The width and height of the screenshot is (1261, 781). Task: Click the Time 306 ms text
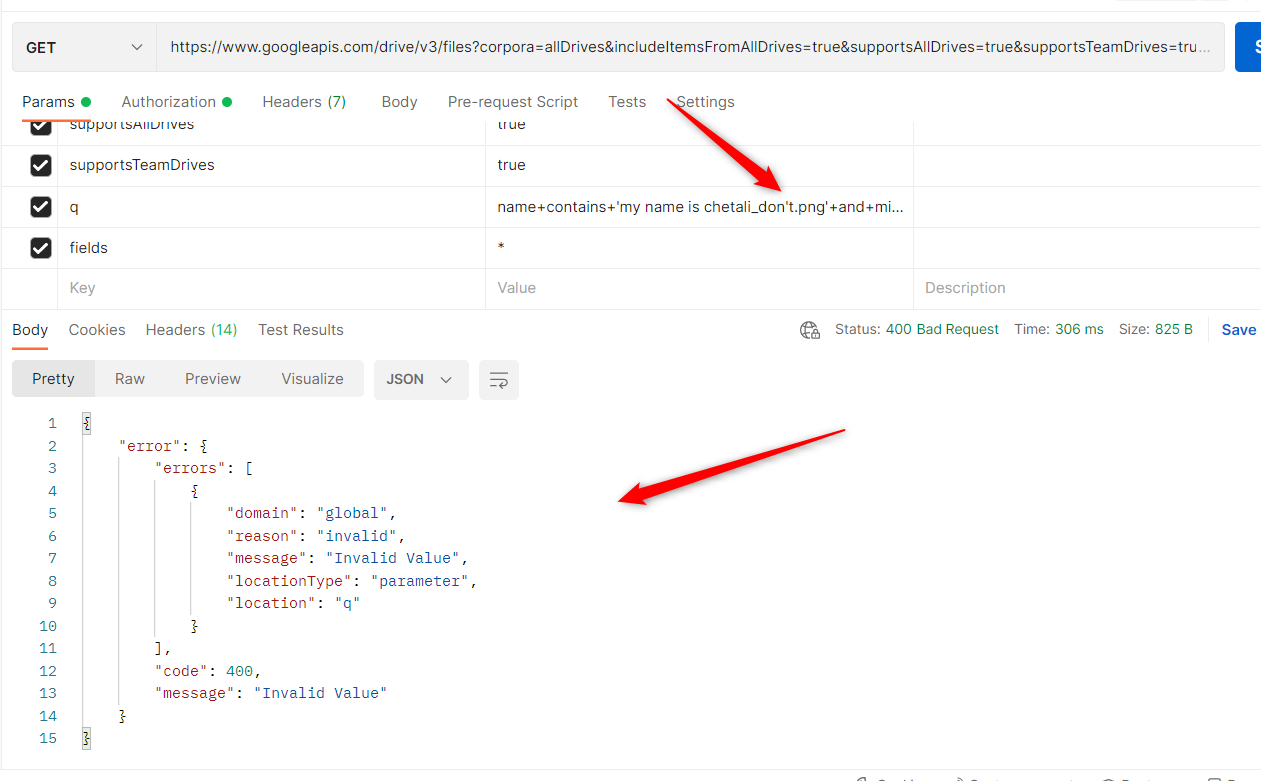pos(1059,329)
